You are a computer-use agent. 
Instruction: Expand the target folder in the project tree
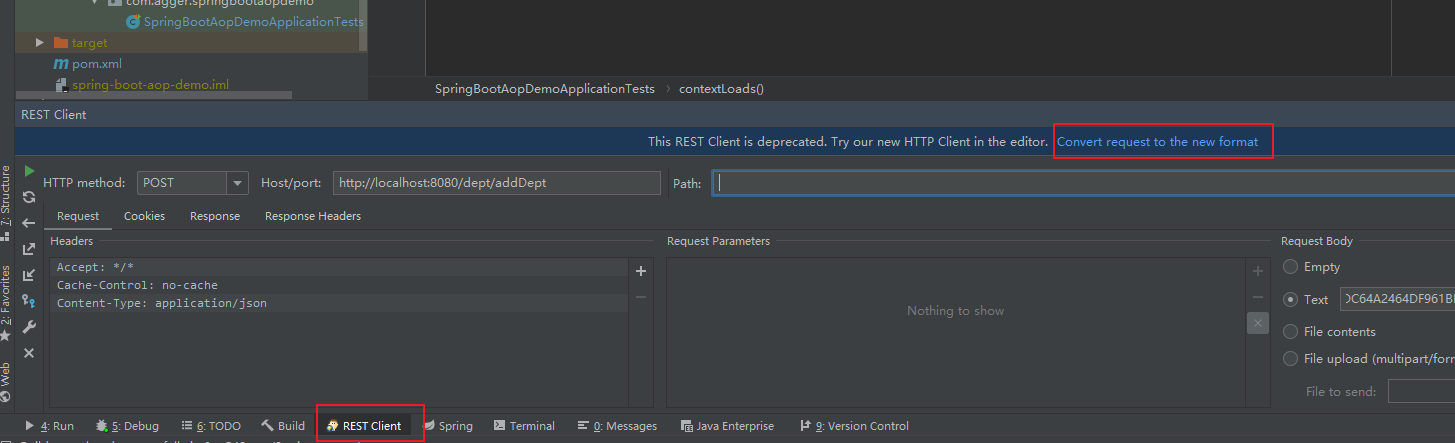[40, 43]
